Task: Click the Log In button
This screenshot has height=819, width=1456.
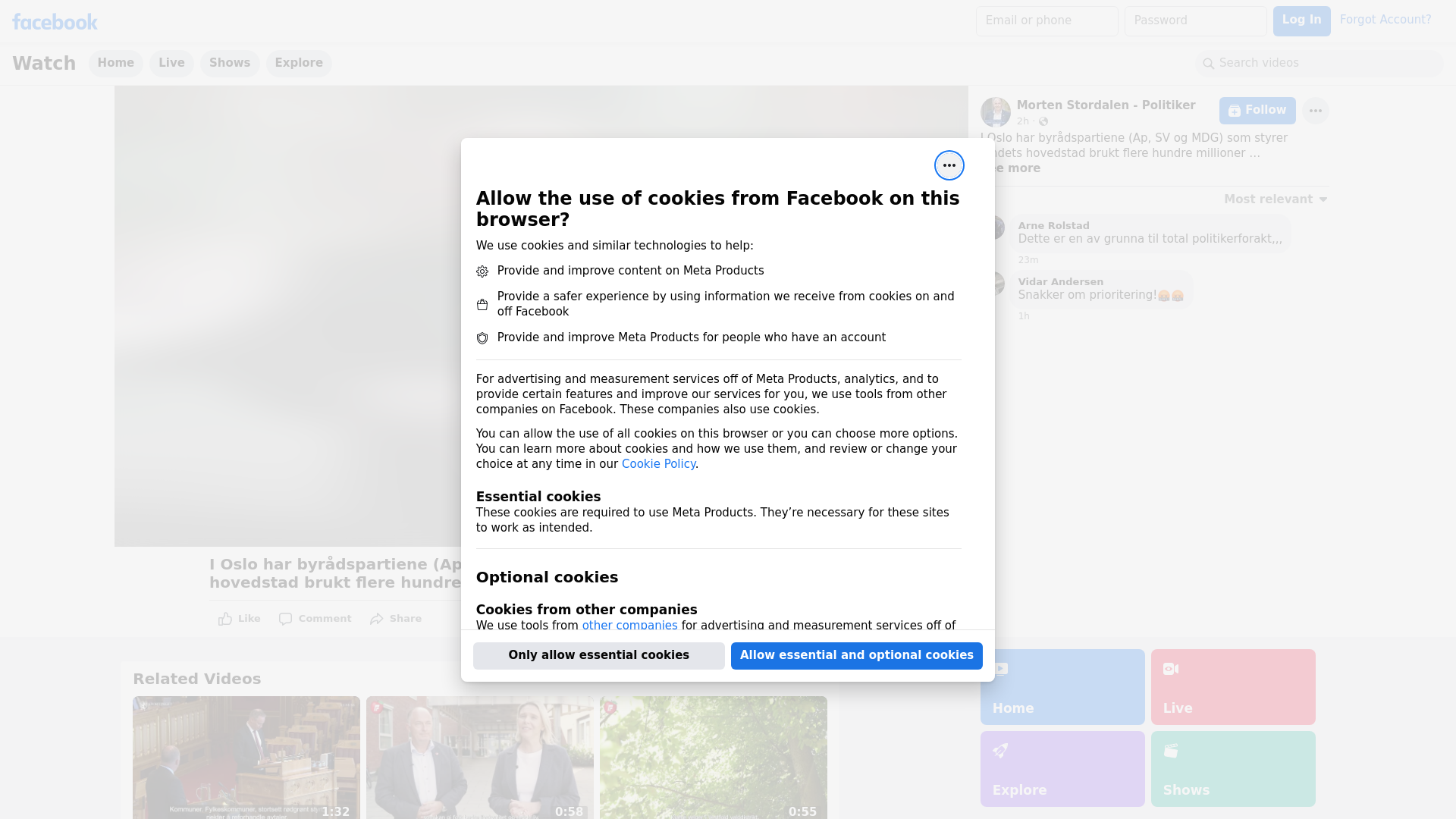Action: 1301,20
